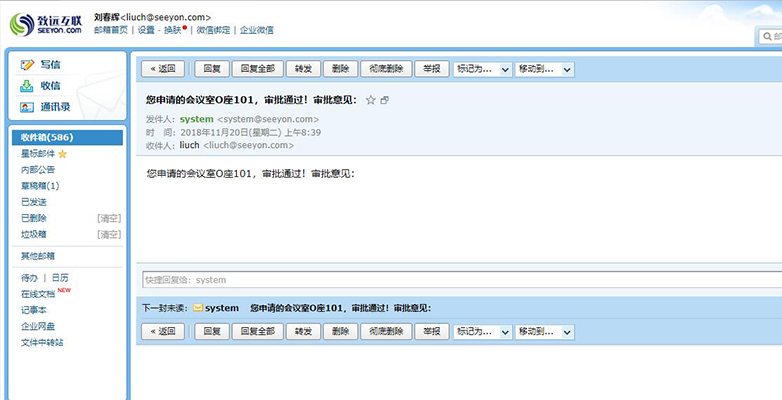Viewport: 782px width, 400px height.
Task: Expand the top 移动到 dropdown
Action: [x=545, y=69]
